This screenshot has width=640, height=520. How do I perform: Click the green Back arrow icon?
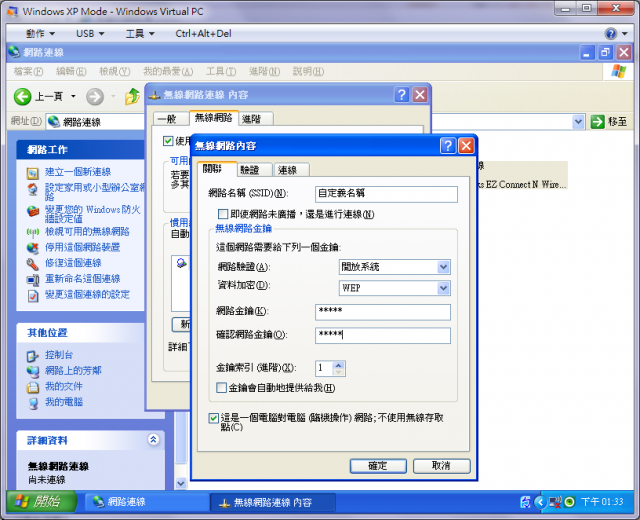click(x=22, y=97)
